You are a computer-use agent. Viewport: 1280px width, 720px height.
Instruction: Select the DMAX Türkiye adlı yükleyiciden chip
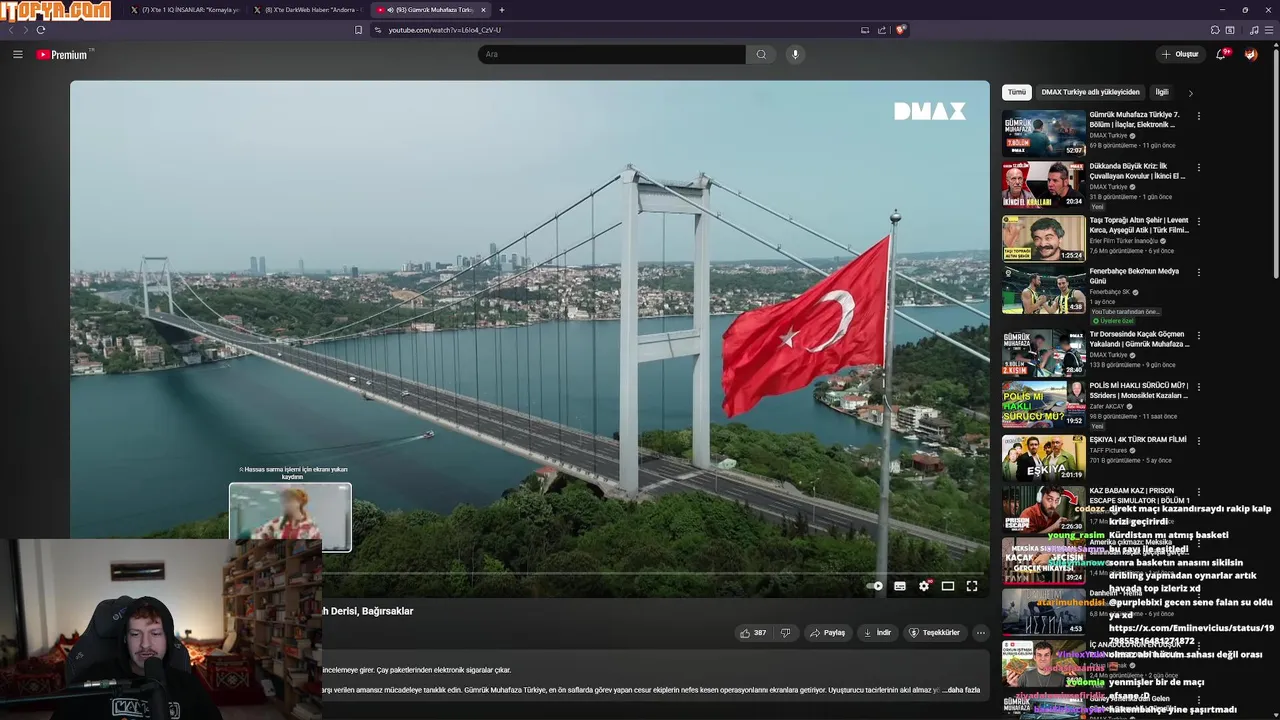point(1090,92)
